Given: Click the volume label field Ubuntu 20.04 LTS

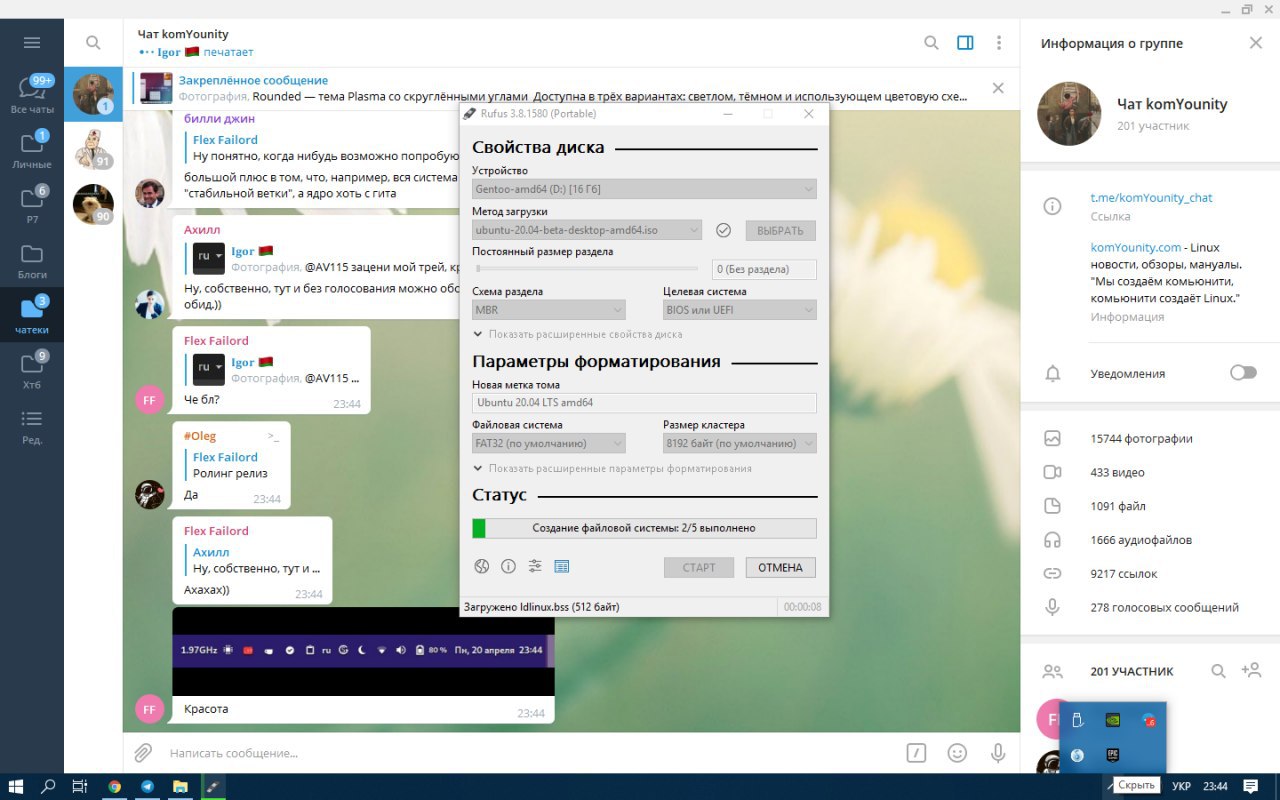Looking at the screenshot, I should click(644, 403).
